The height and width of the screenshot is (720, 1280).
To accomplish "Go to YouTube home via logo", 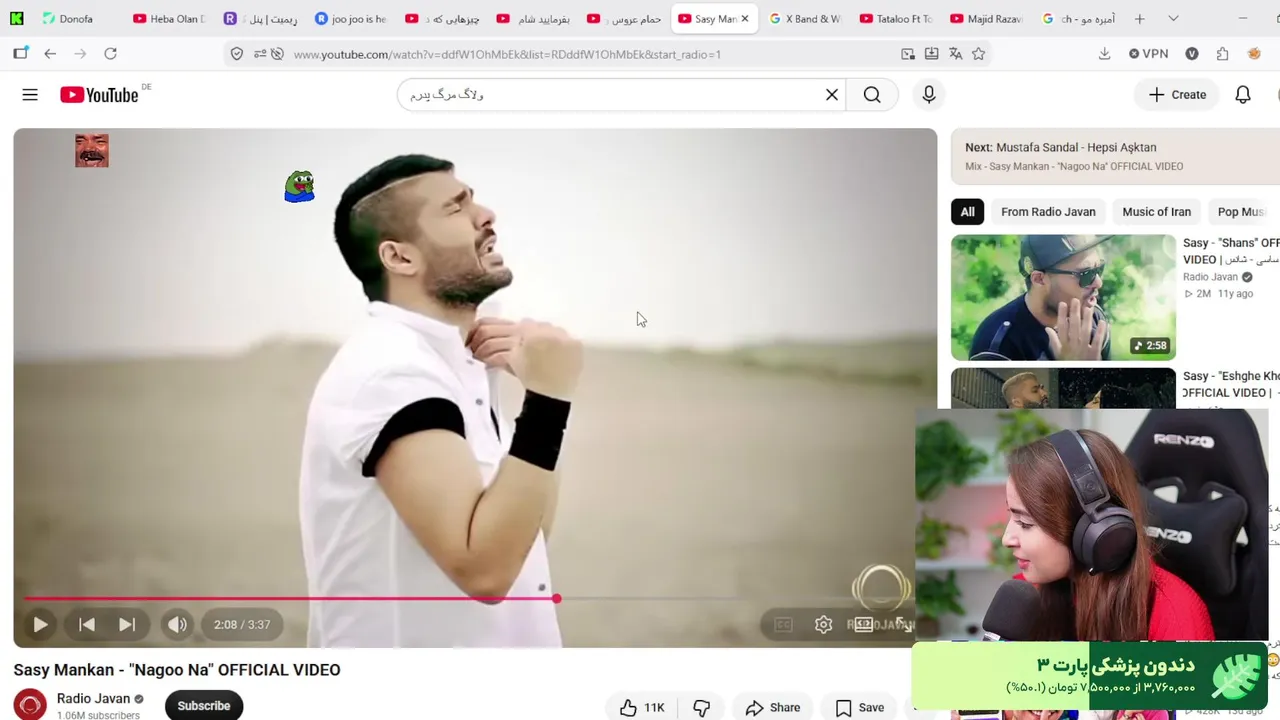I will pos(99,95).
